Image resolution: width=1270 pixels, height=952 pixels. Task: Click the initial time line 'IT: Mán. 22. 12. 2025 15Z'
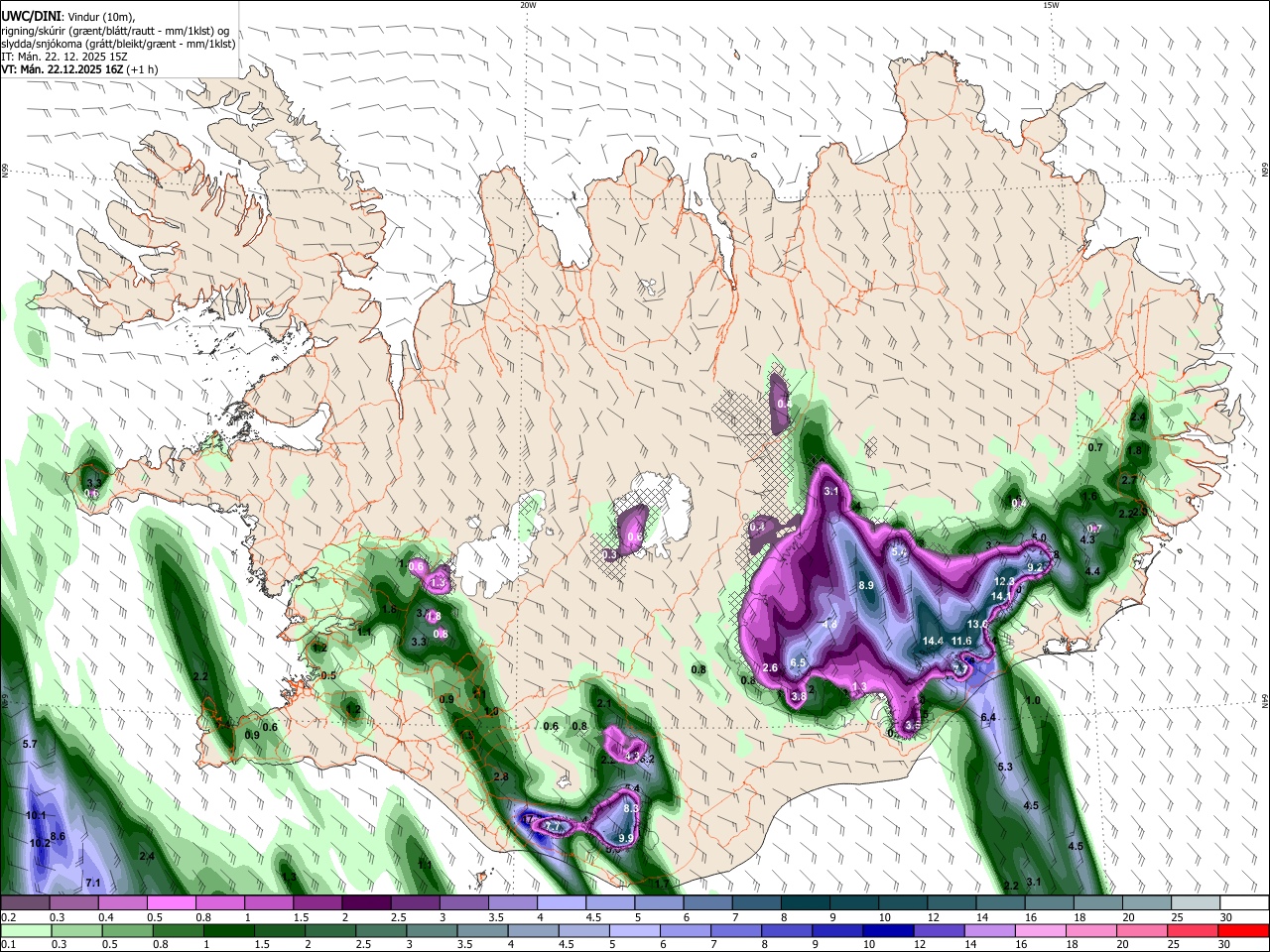[x=63, y=57]
